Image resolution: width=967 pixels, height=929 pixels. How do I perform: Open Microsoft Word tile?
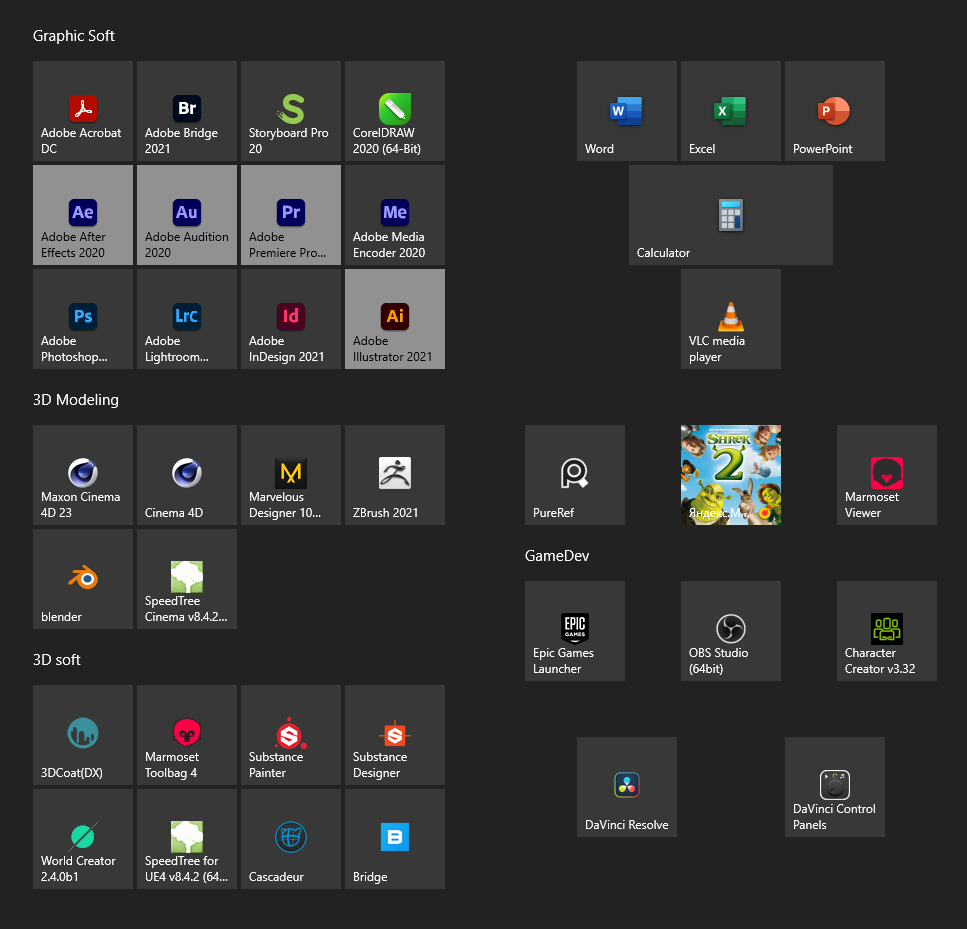point(627,111)
